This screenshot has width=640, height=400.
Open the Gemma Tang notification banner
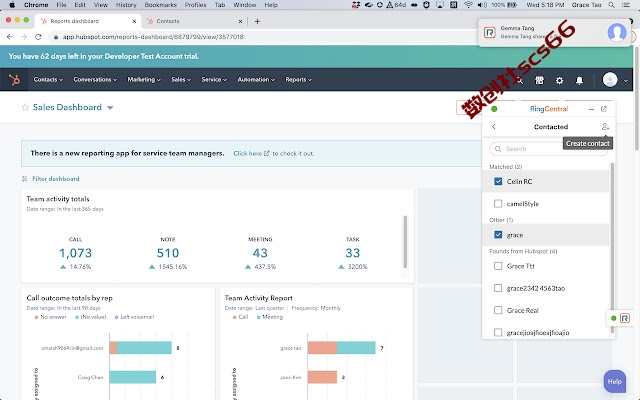coord(554,32)
